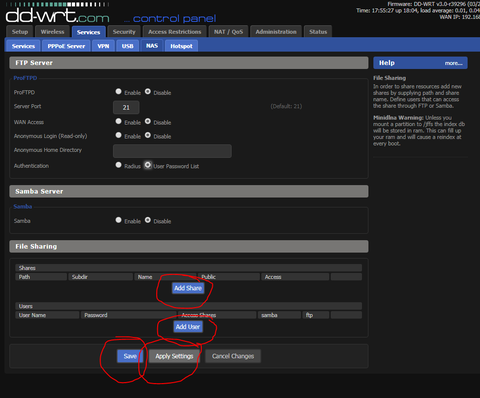This screenshot has width=480, height=398.
Task: Click the Public column header
Action: pos(229,277)
